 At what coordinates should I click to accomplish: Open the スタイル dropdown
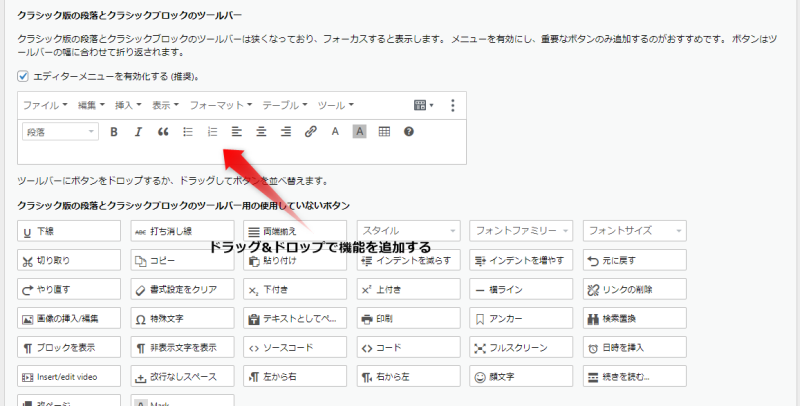click(409, 231)
